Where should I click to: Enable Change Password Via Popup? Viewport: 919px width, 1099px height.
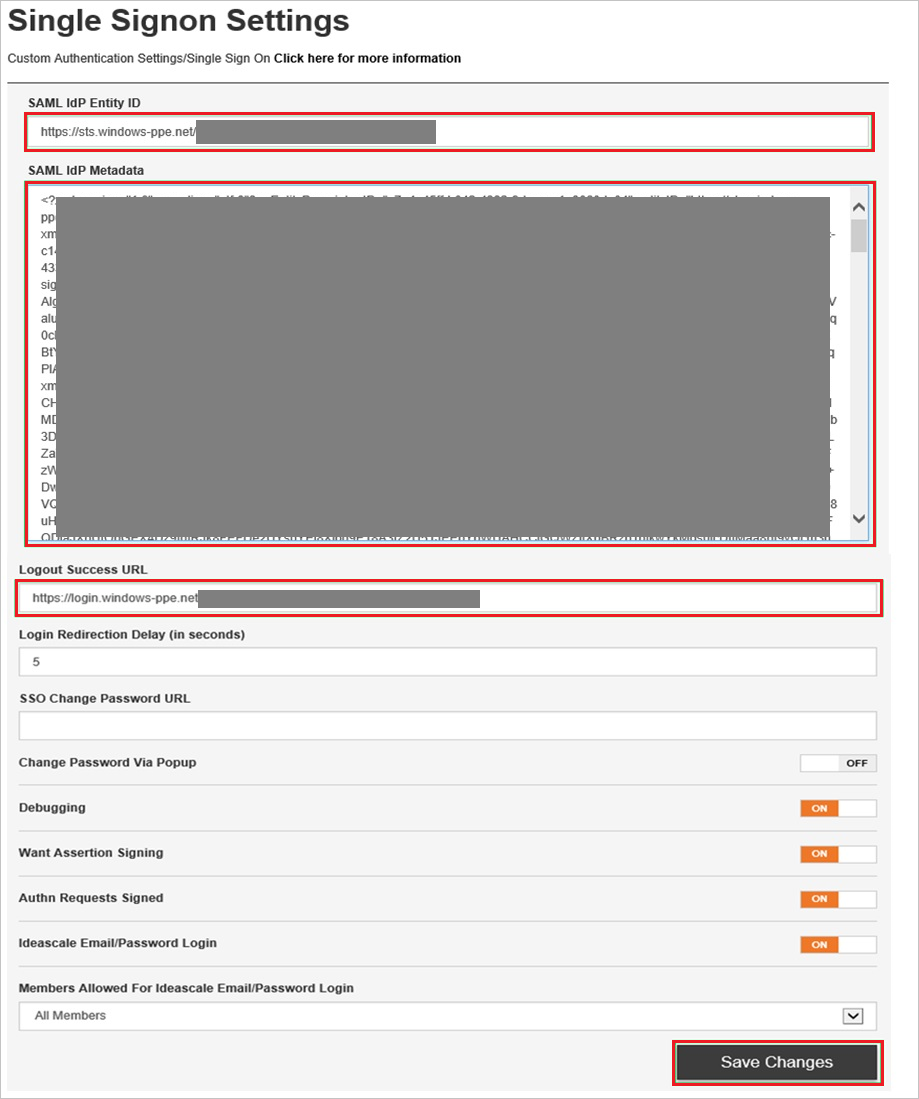837,763
